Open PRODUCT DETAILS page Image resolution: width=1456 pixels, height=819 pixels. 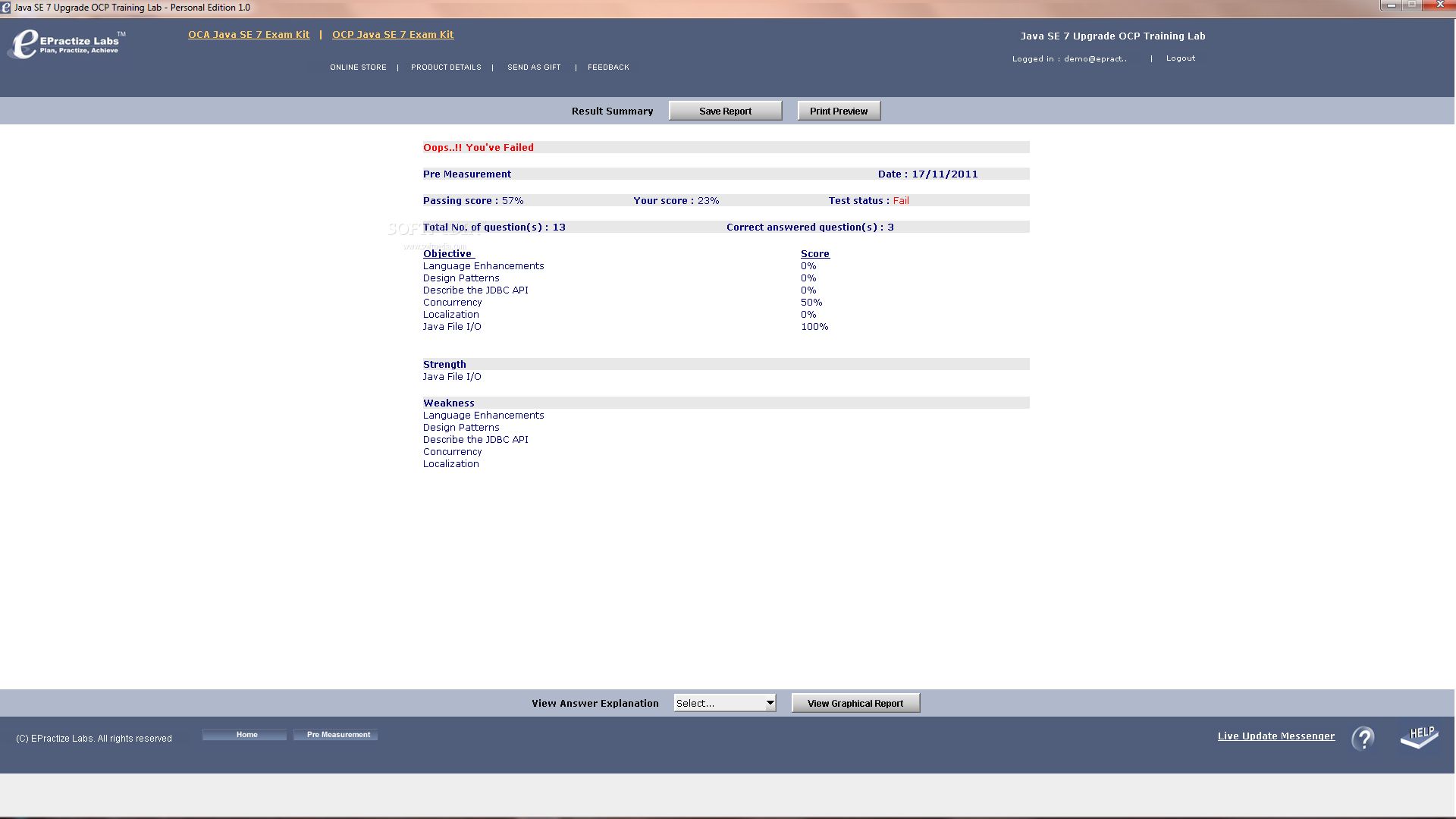446,67
